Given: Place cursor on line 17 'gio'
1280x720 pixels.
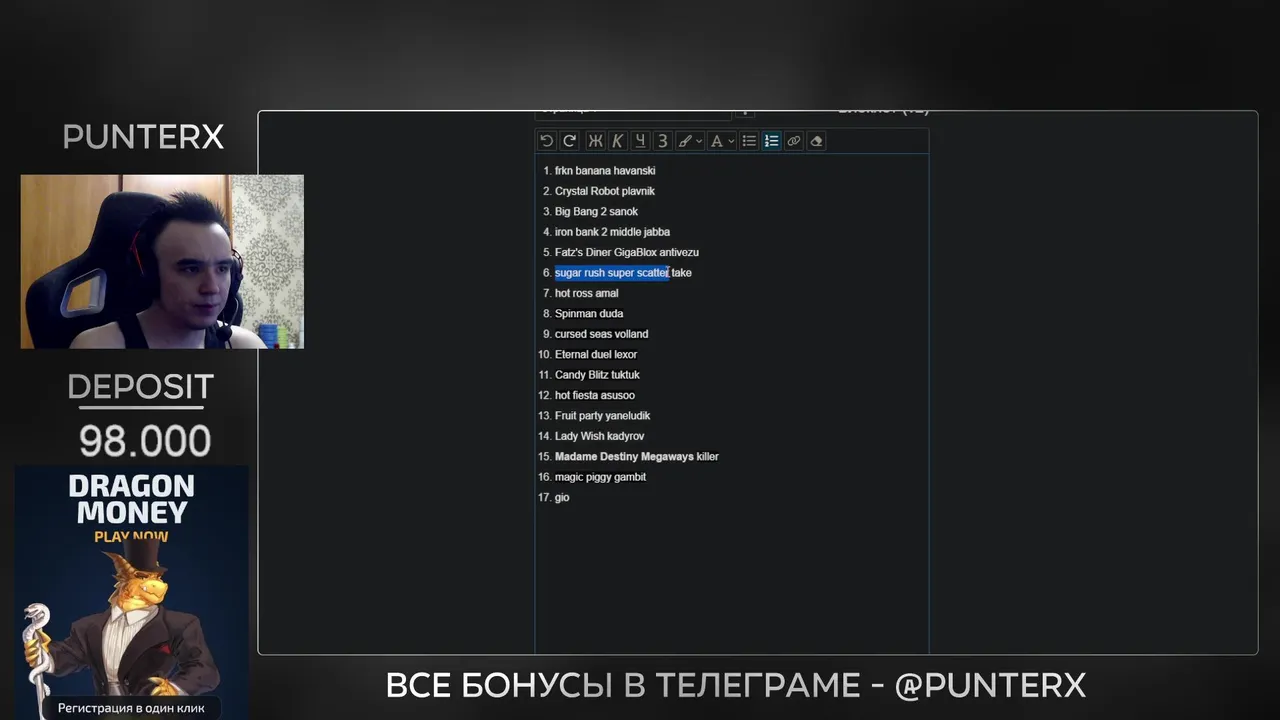Looking at the screenshot, I should pos(562,498).
